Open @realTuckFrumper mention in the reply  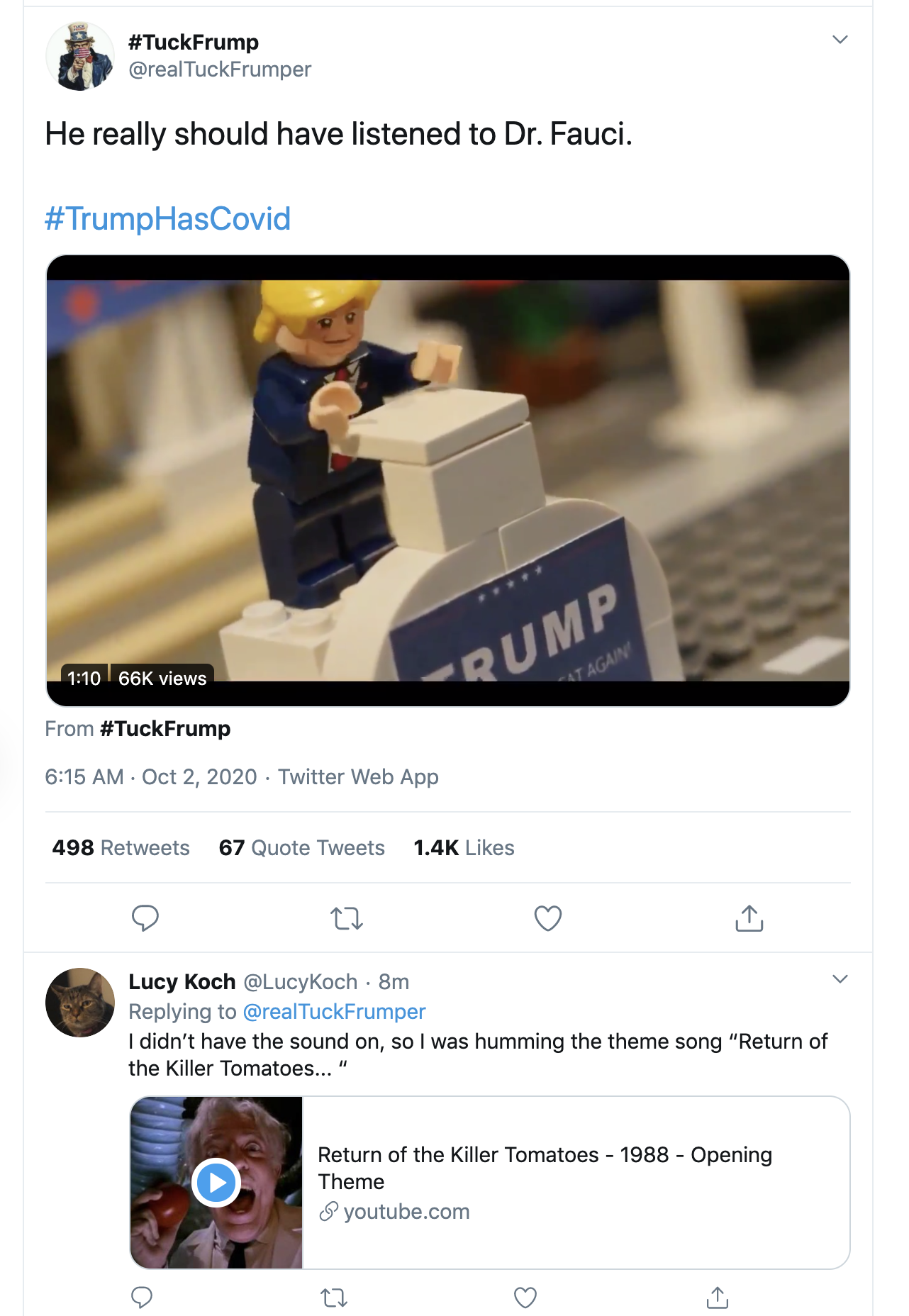pos(334,1011)
